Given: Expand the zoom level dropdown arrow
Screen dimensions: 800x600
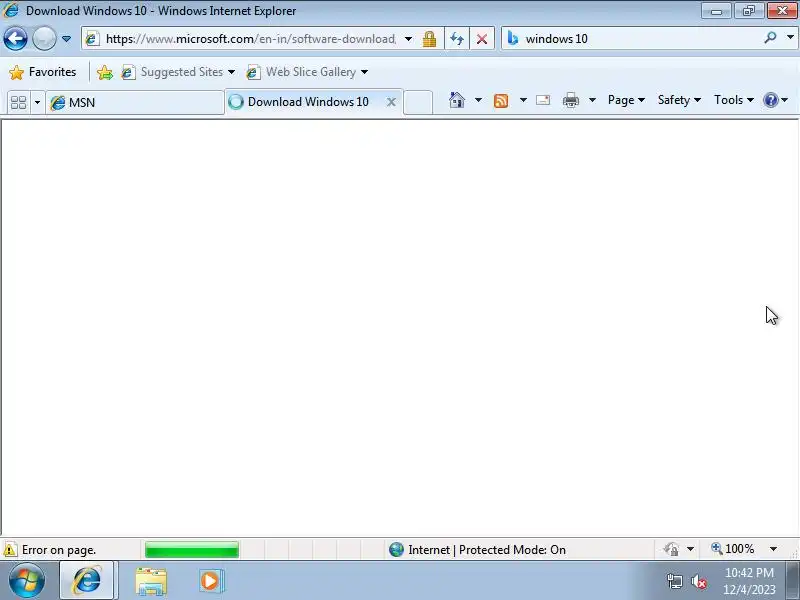Looking at the screenshot, I should point(773,549).
